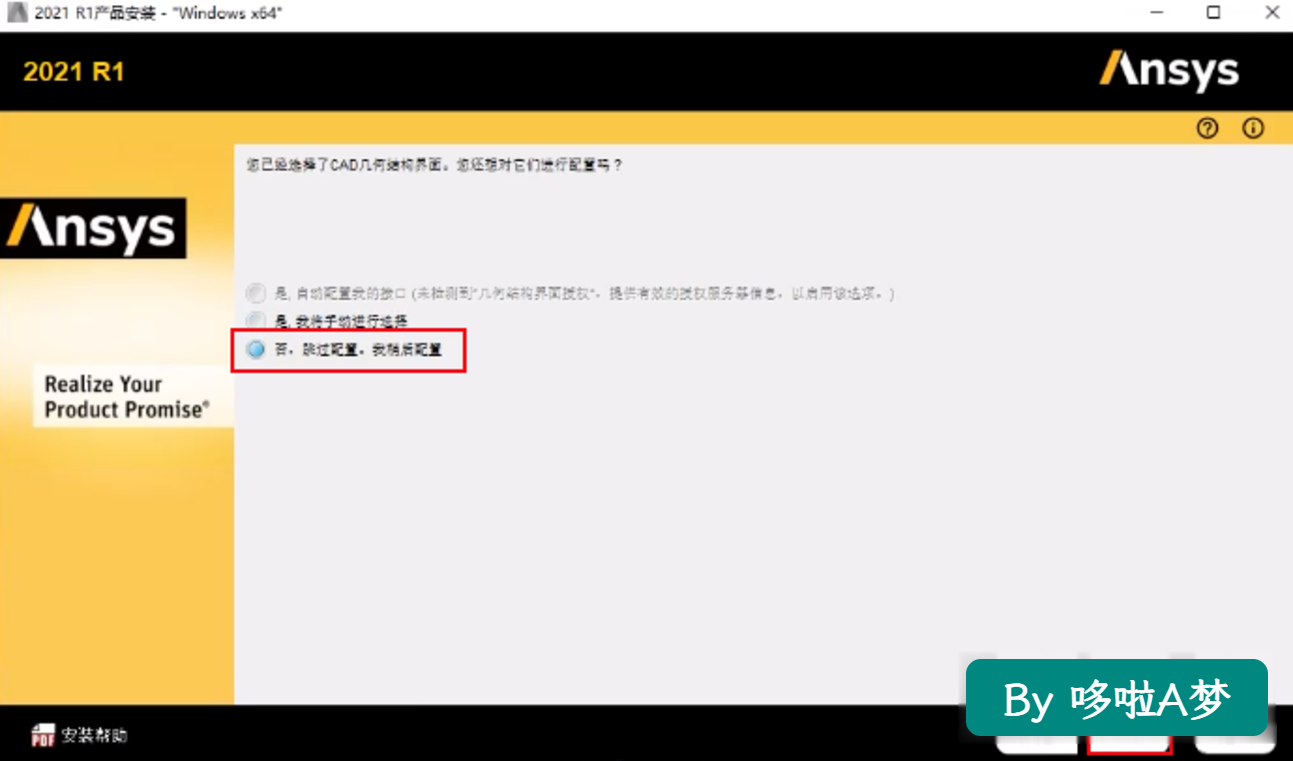Select the skip configuration radio option
Viewport: 1293px width, 761px height.
(256, 350)
